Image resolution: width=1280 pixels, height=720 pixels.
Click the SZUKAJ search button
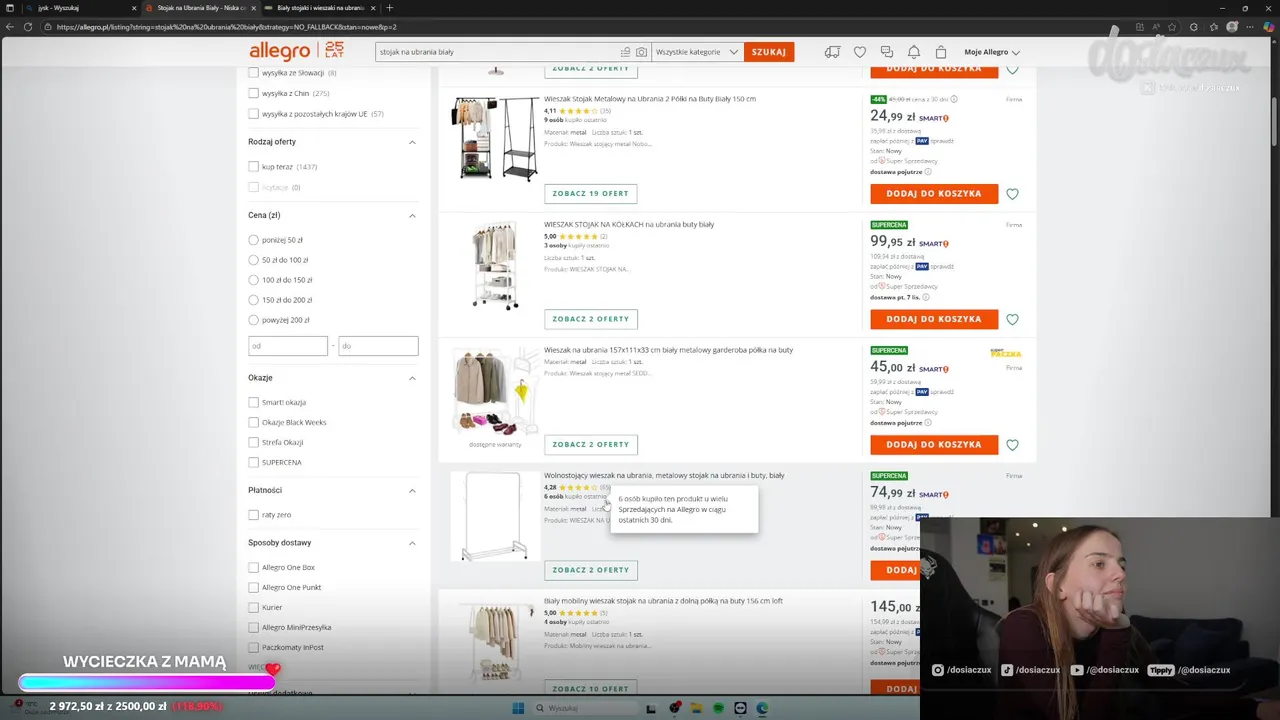tap(769, 52)
